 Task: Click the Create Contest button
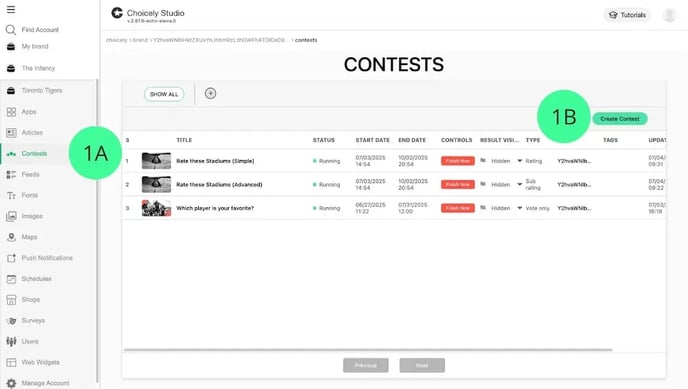point(620,119)
